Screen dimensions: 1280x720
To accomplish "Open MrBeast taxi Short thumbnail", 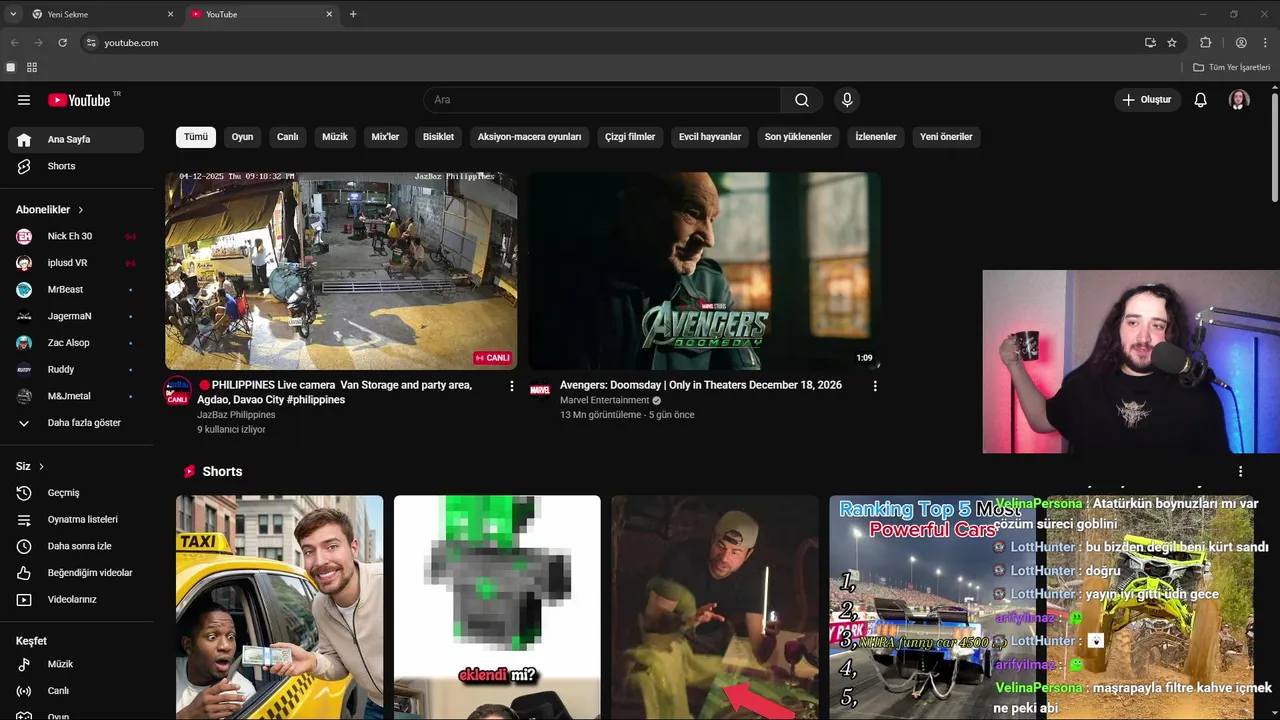I will click(x=279, y=607).
